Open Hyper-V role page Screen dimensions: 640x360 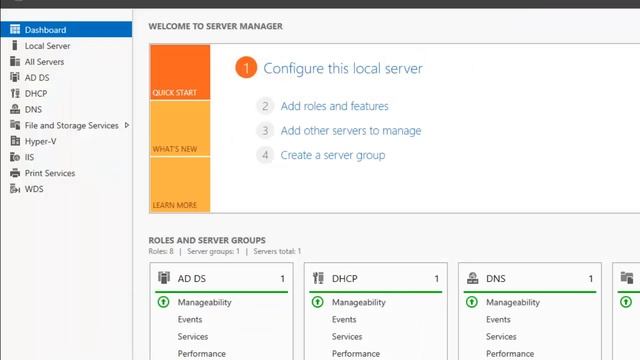[x=66, y=141]
